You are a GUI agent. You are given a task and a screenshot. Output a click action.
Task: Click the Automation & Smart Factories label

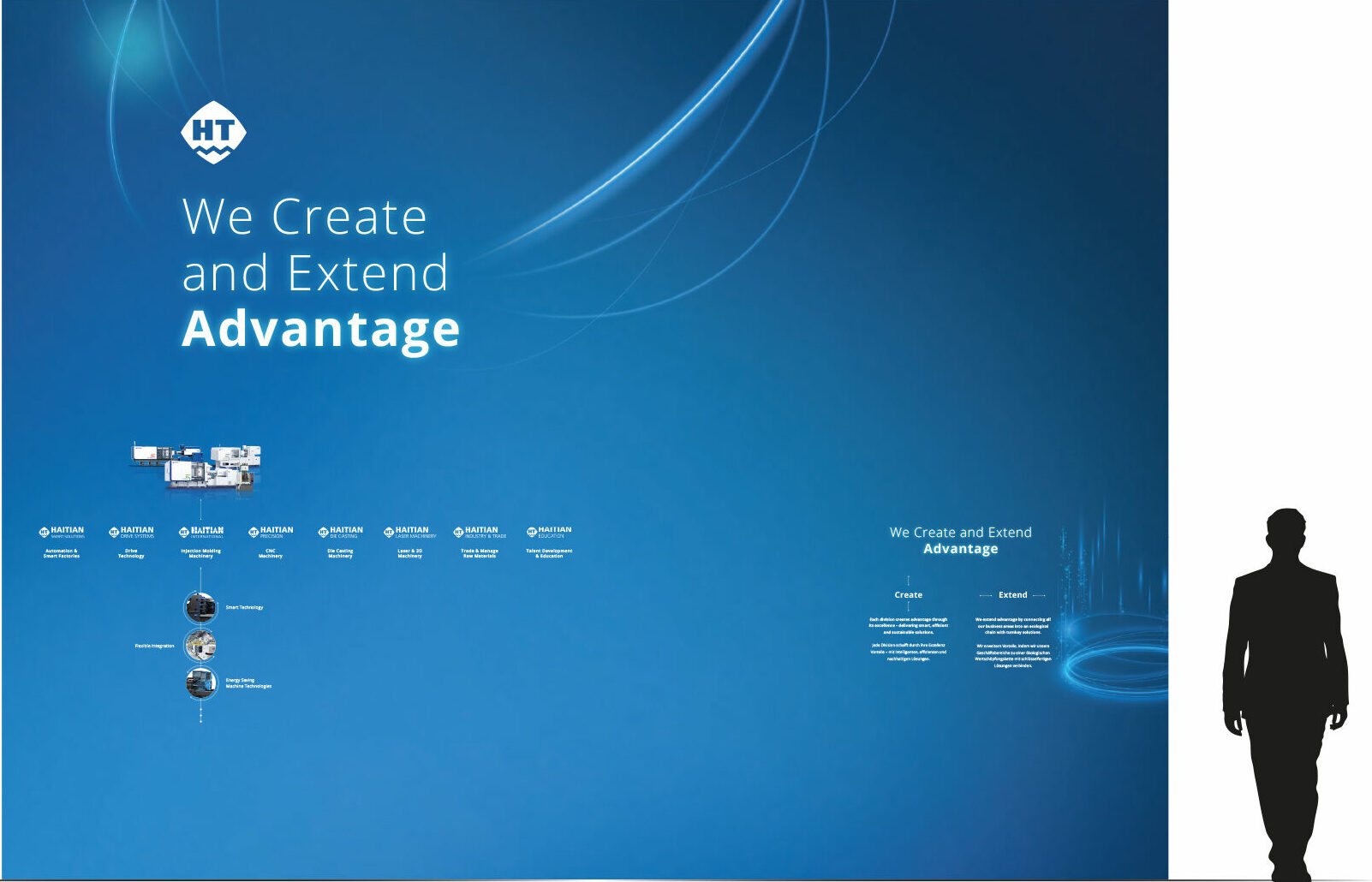pos(62,553)
